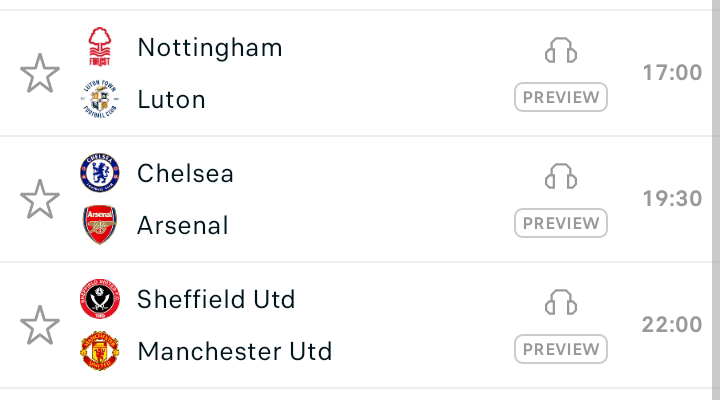Open the Manchester Utd team name link

click(235, 351)
